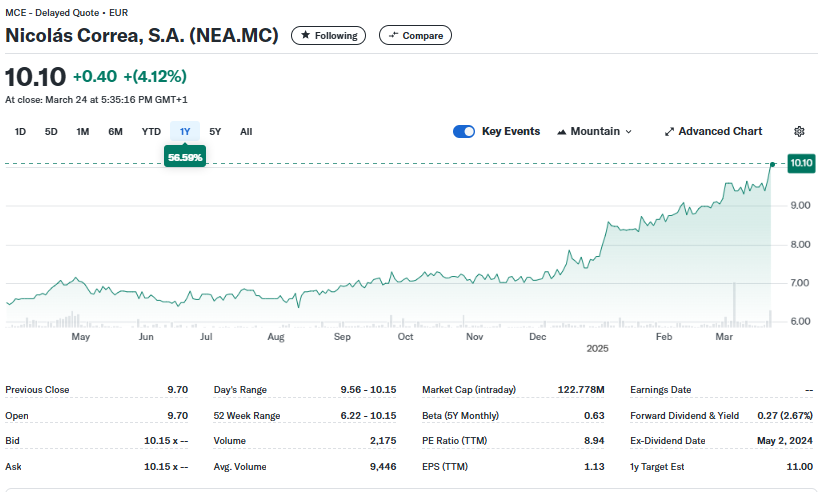
Task: Click the 10.10 current price chart marker
Action: click(x=801, y=163)
